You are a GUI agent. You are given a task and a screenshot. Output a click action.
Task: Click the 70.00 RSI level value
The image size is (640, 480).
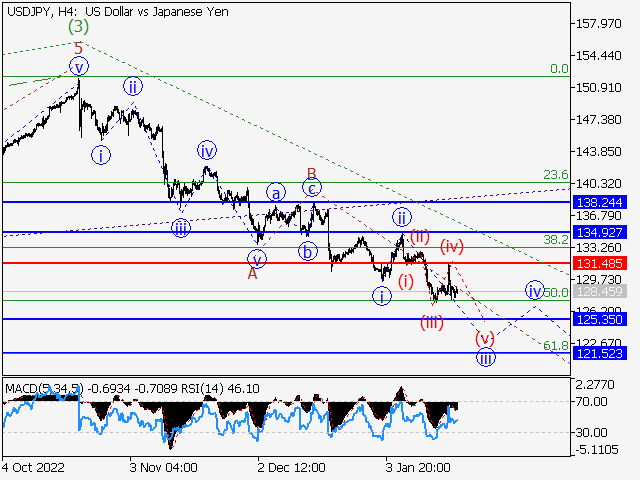(592, 402)
